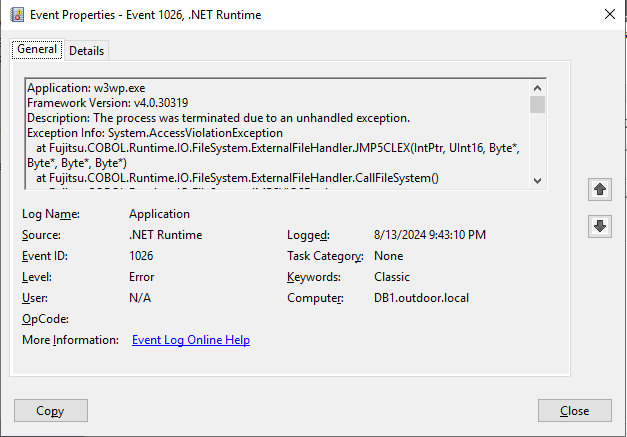Show previous event with up arrow
This screenshot has height=437, width=627.
[x=599, y=189]
